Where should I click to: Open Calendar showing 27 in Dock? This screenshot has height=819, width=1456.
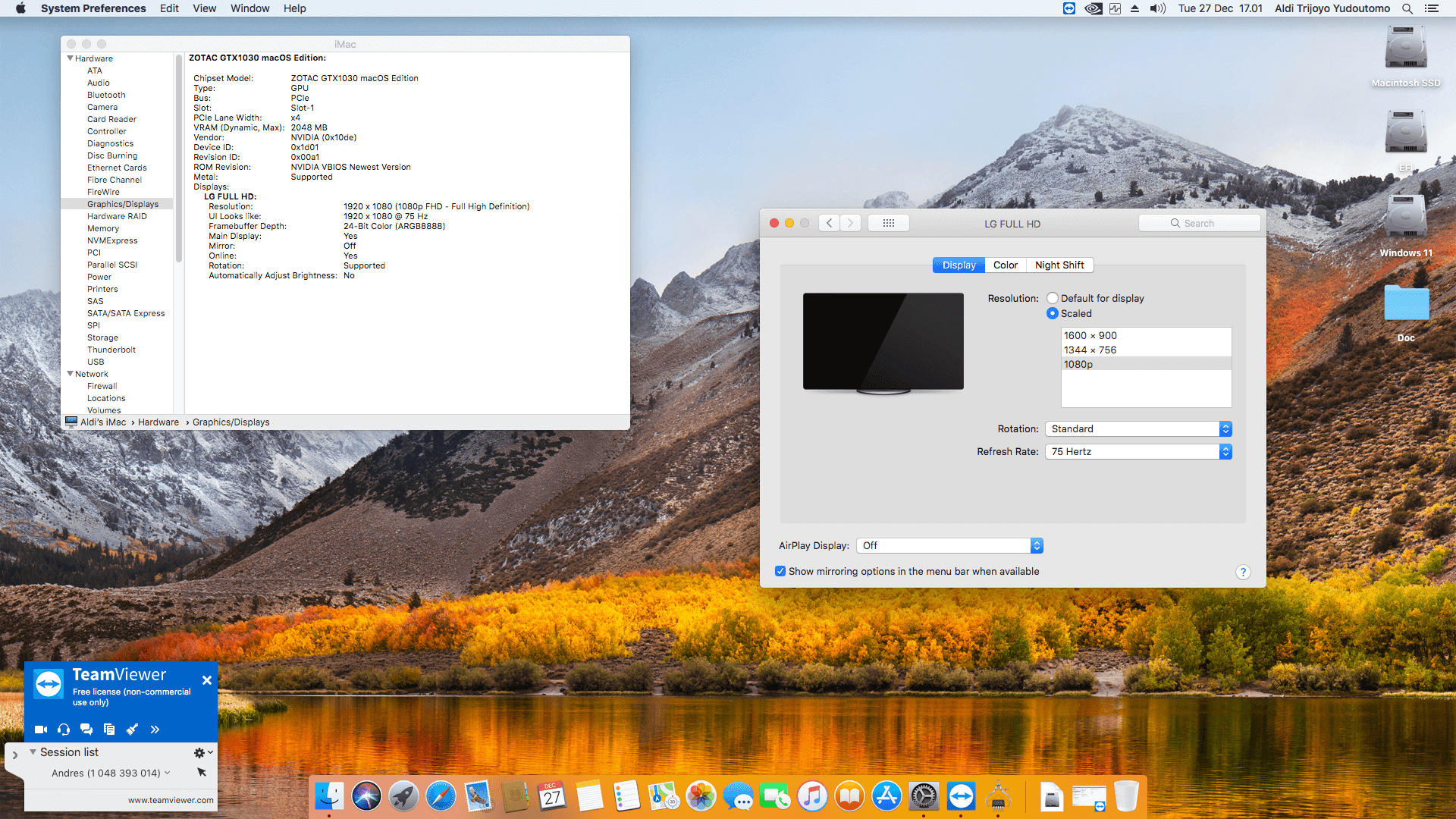click(552, 796)
